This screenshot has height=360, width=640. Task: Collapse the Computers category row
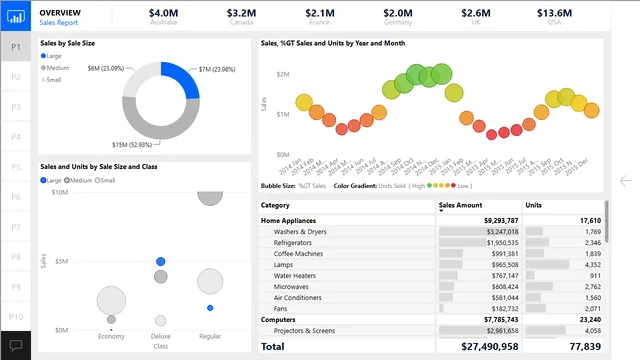[431, 320]
